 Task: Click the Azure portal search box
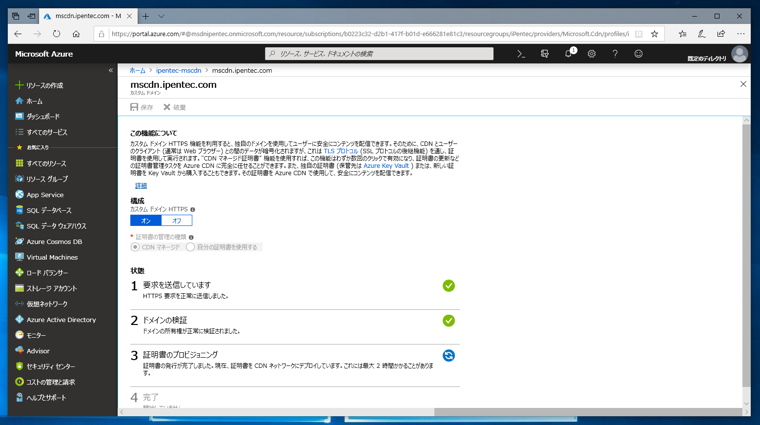coord(379,54)
